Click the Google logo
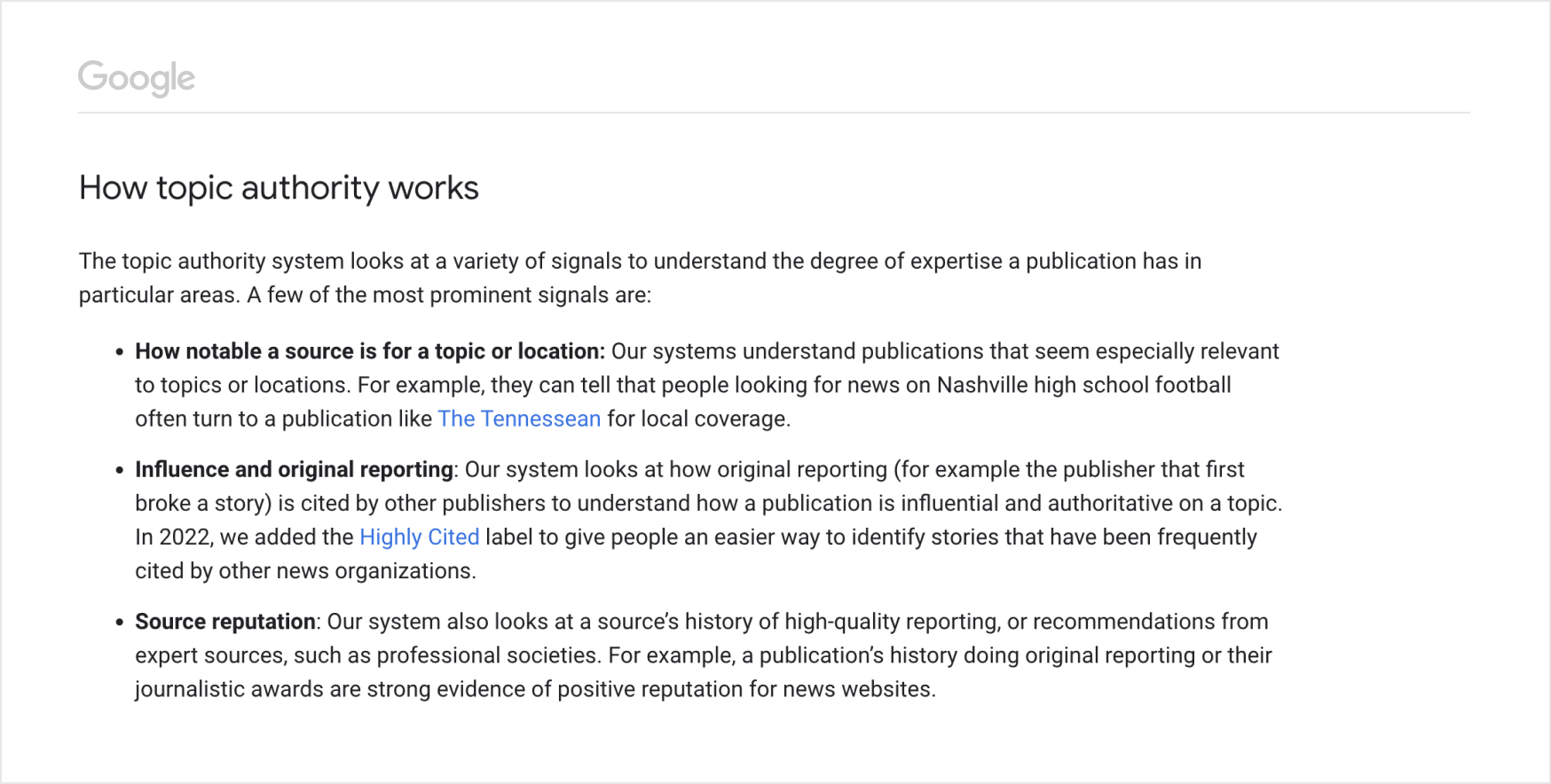 point(137,78)
